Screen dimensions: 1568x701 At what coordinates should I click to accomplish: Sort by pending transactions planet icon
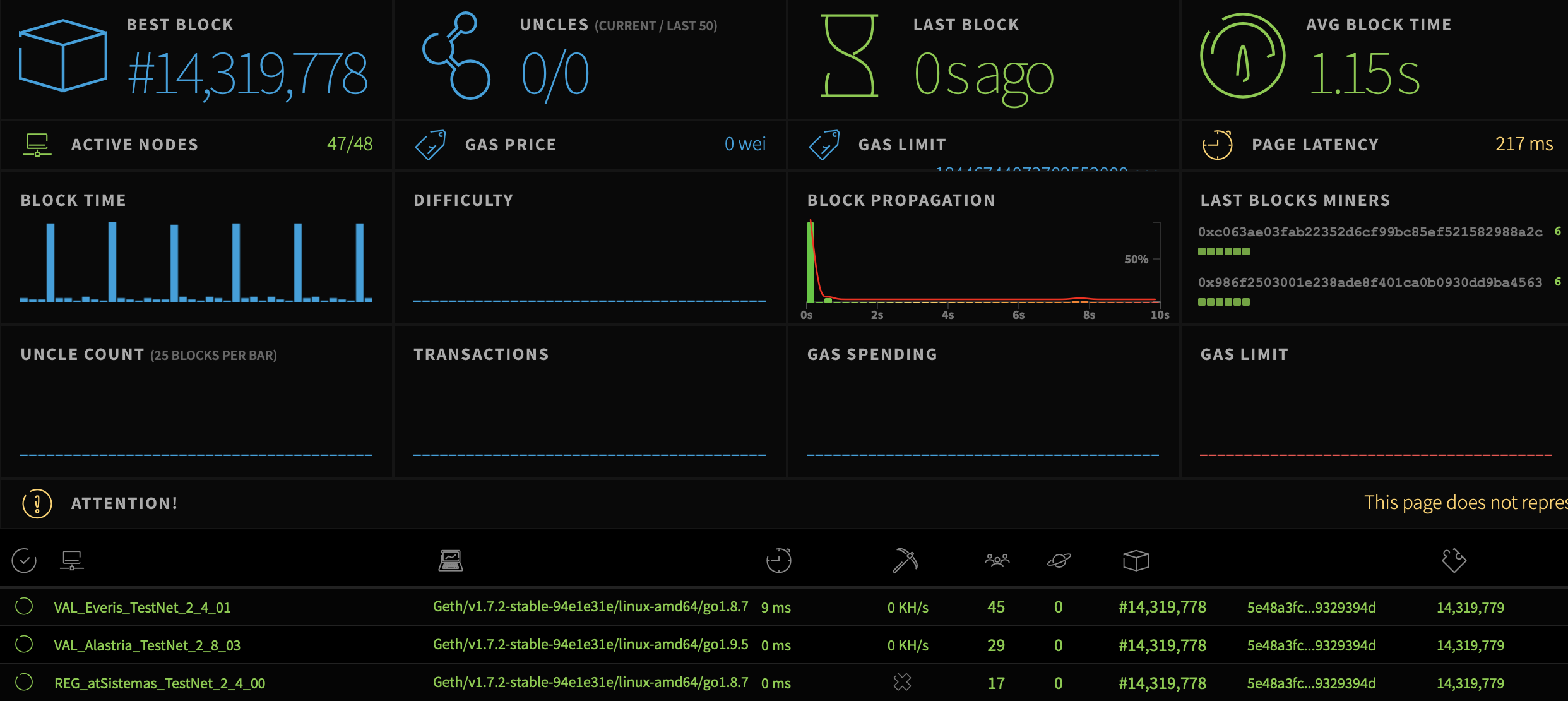coord(1059,560)
